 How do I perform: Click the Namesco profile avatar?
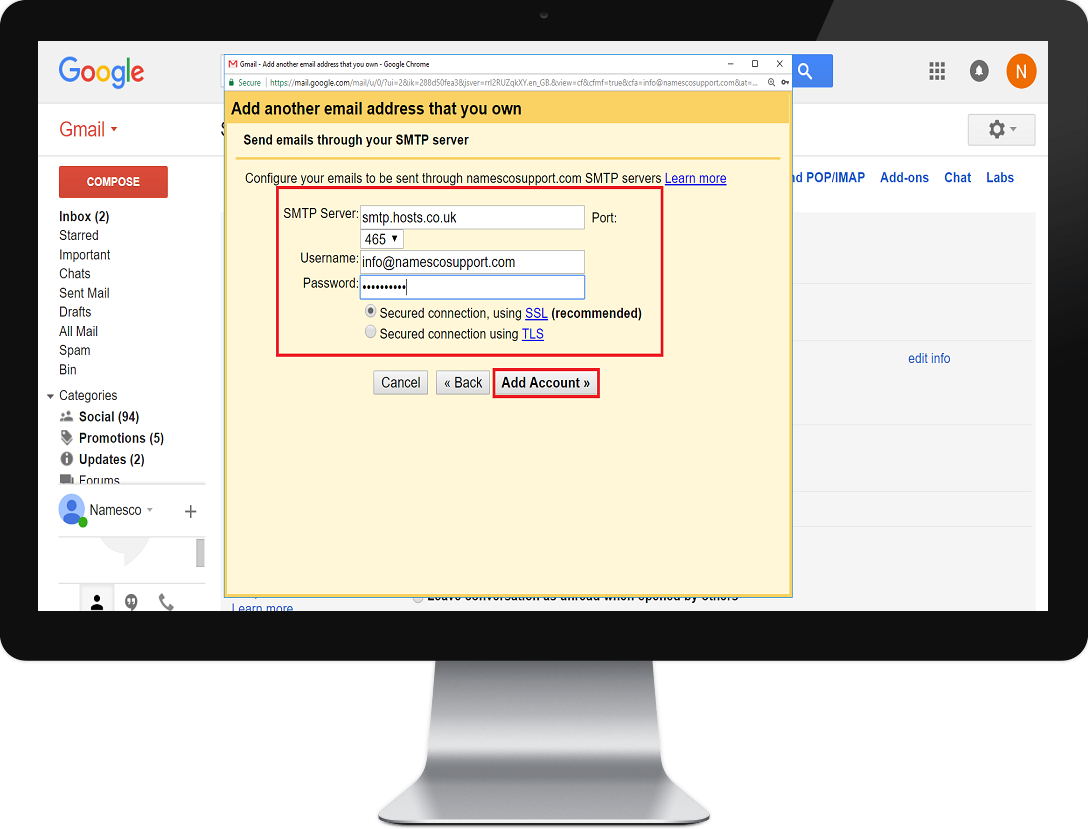coord(72,510)
